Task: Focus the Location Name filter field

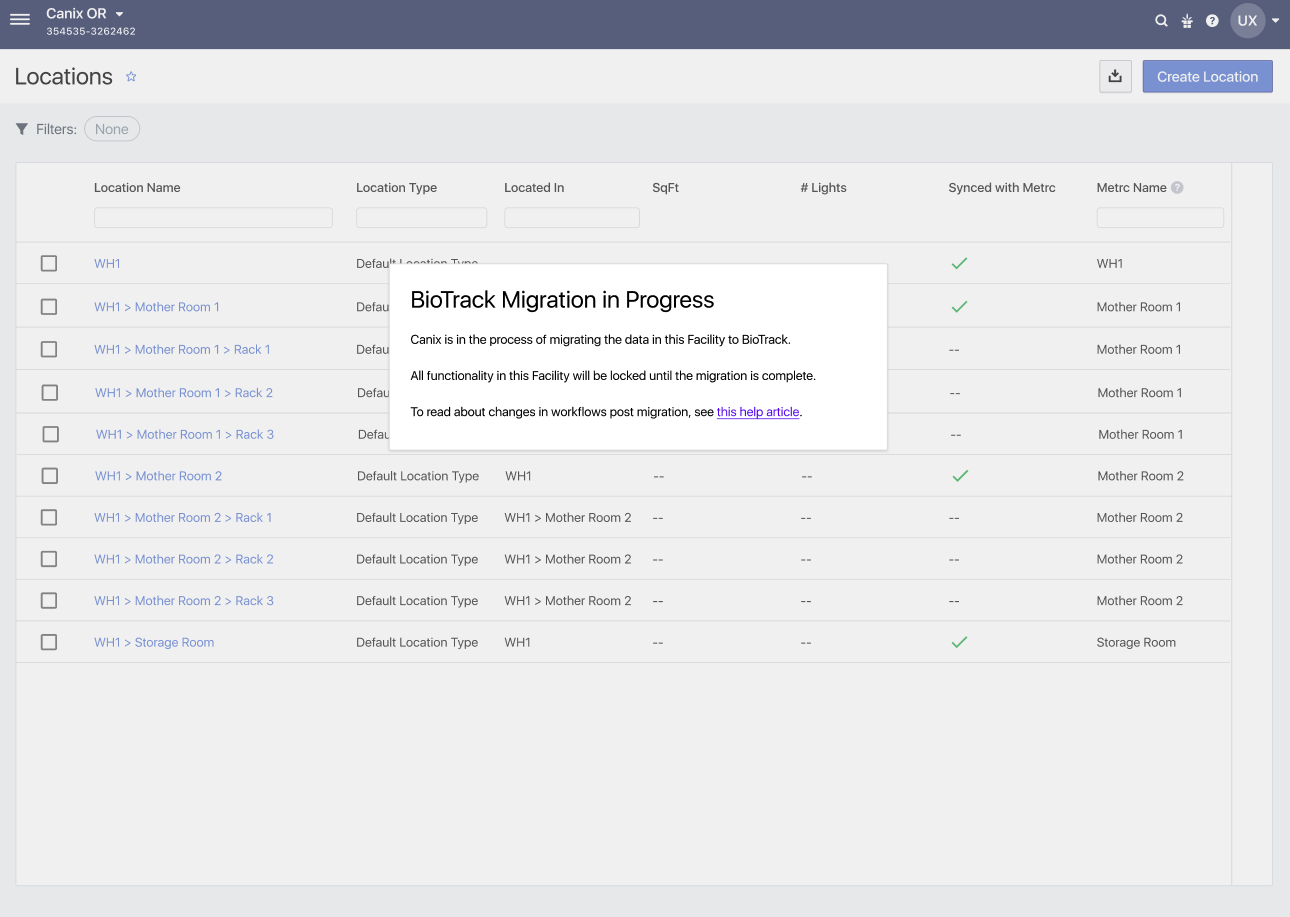Action: 213,217
